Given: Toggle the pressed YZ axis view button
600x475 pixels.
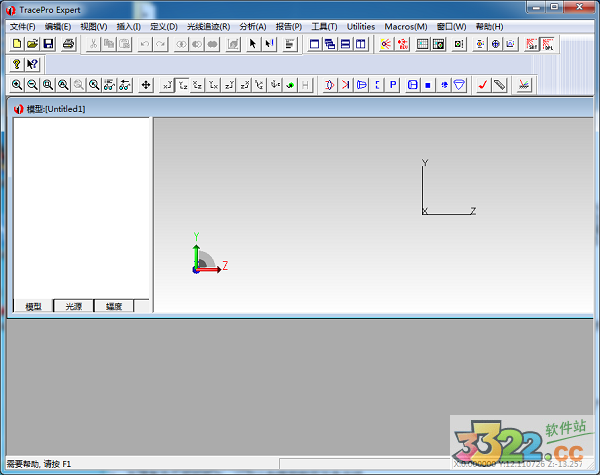Looking at the screenshot, I should (x=183, y=85).
